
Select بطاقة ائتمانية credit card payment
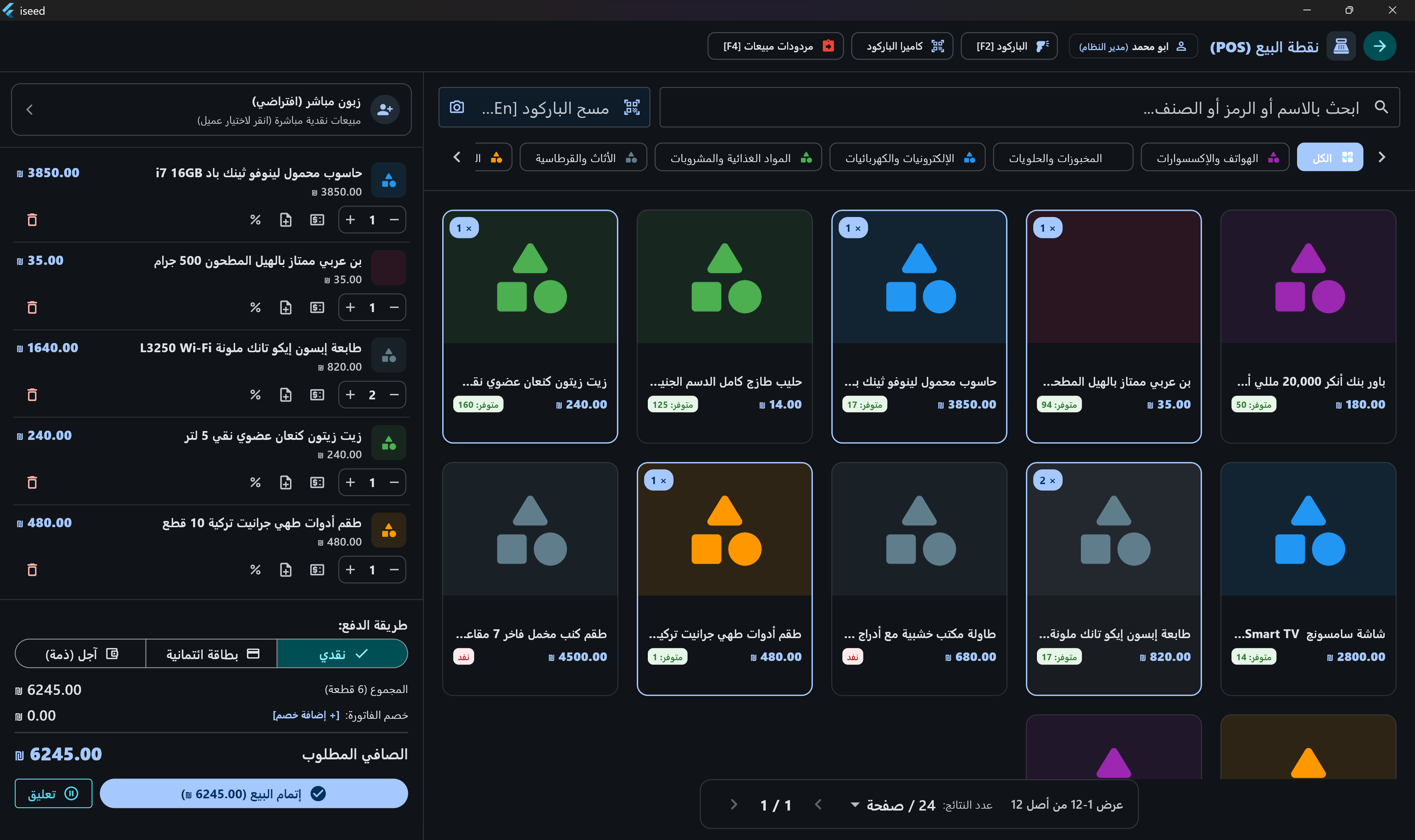pos(212,654)
